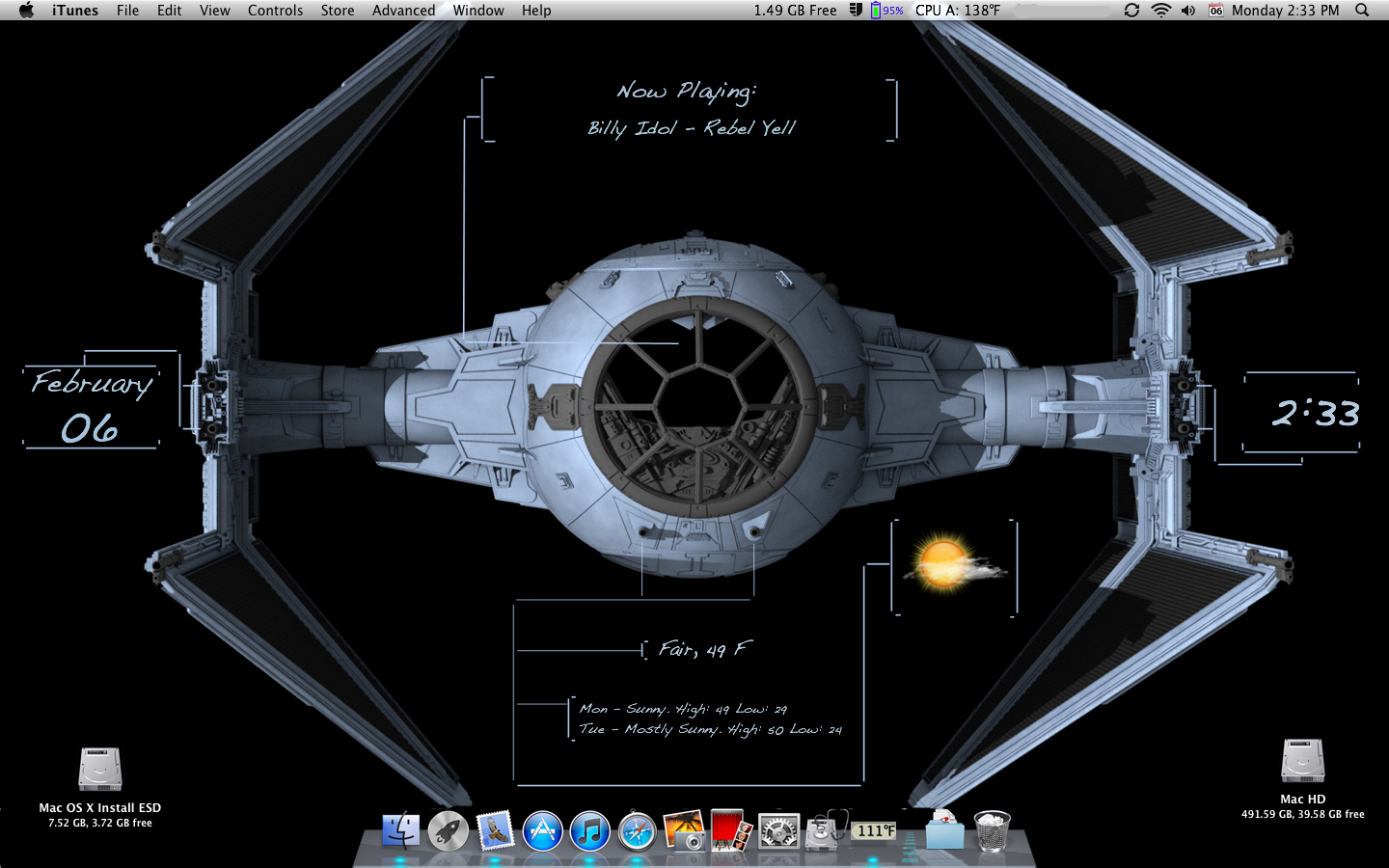Open the calendar 06 menu bar icon
Image resolution: width=1389 pixels, height=868 pixels.
pos(1215,10)
